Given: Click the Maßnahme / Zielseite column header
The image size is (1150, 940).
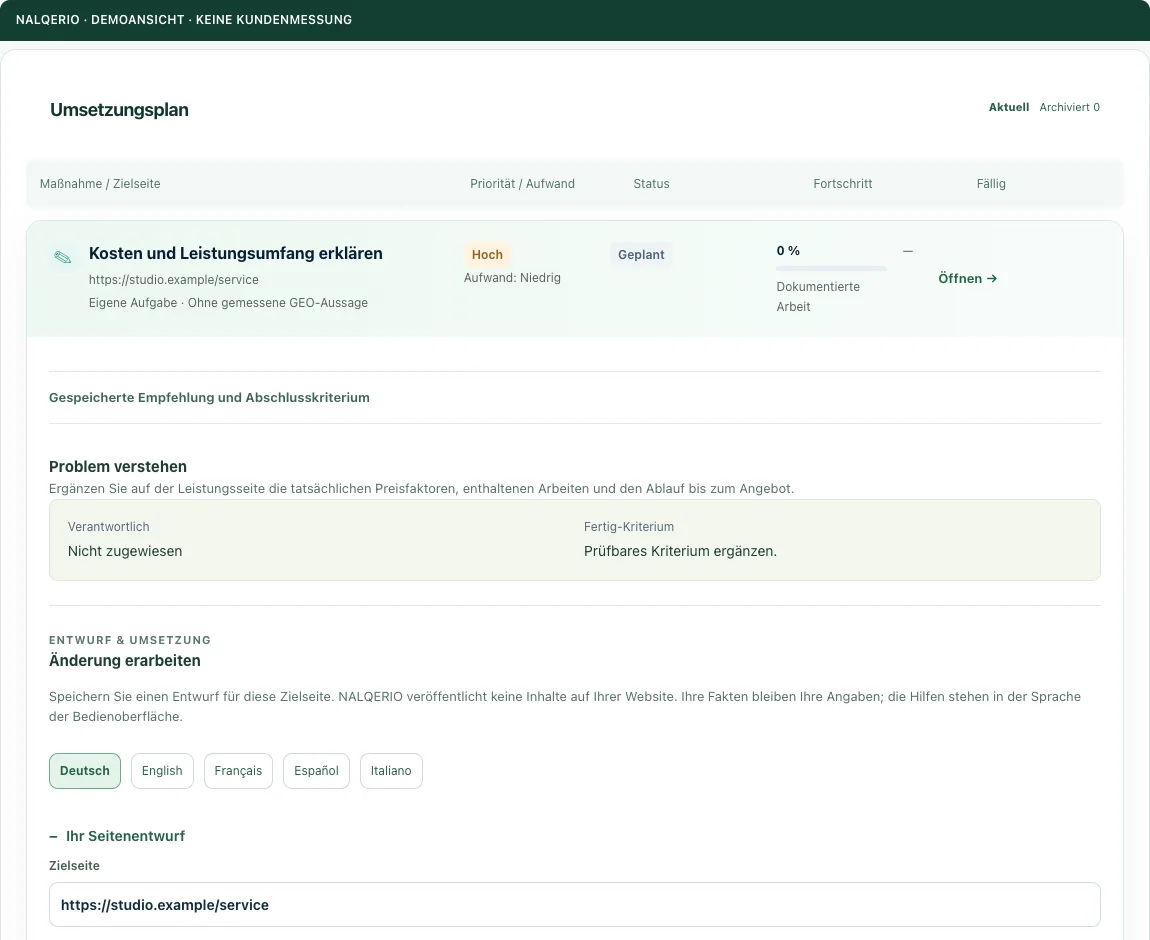Looking at the screenshot, I should (100, 184).
